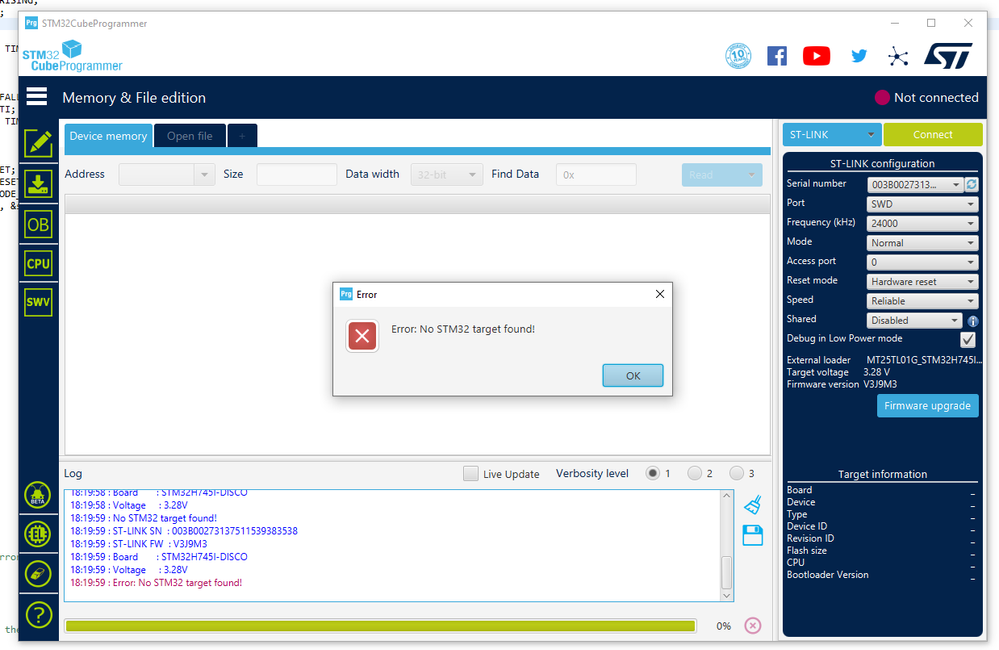Open the Frequency 24000 dropdown
This screenshot has height=650, width=999.
923,223
